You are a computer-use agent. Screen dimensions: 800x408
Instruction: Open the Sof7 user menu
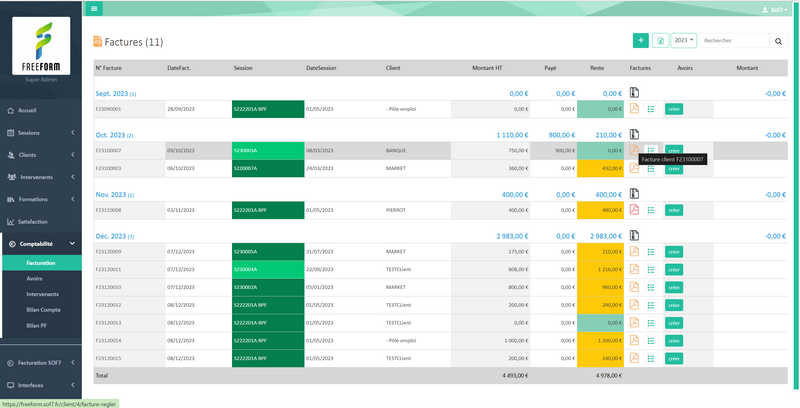(776, 8)
